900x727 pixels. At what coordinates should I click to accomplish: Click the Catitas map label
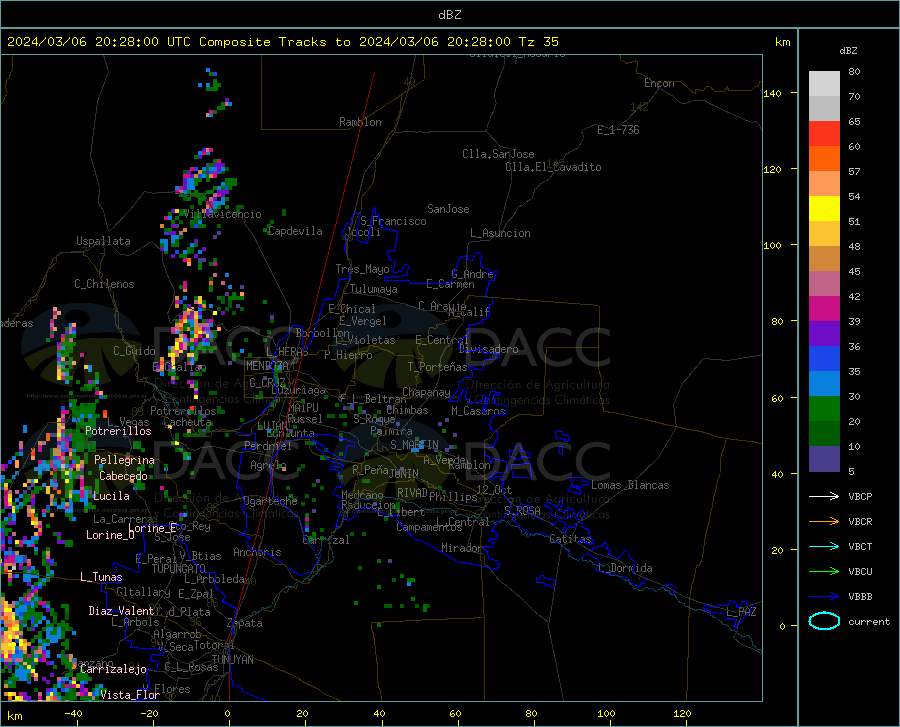[x=570, y=539]
